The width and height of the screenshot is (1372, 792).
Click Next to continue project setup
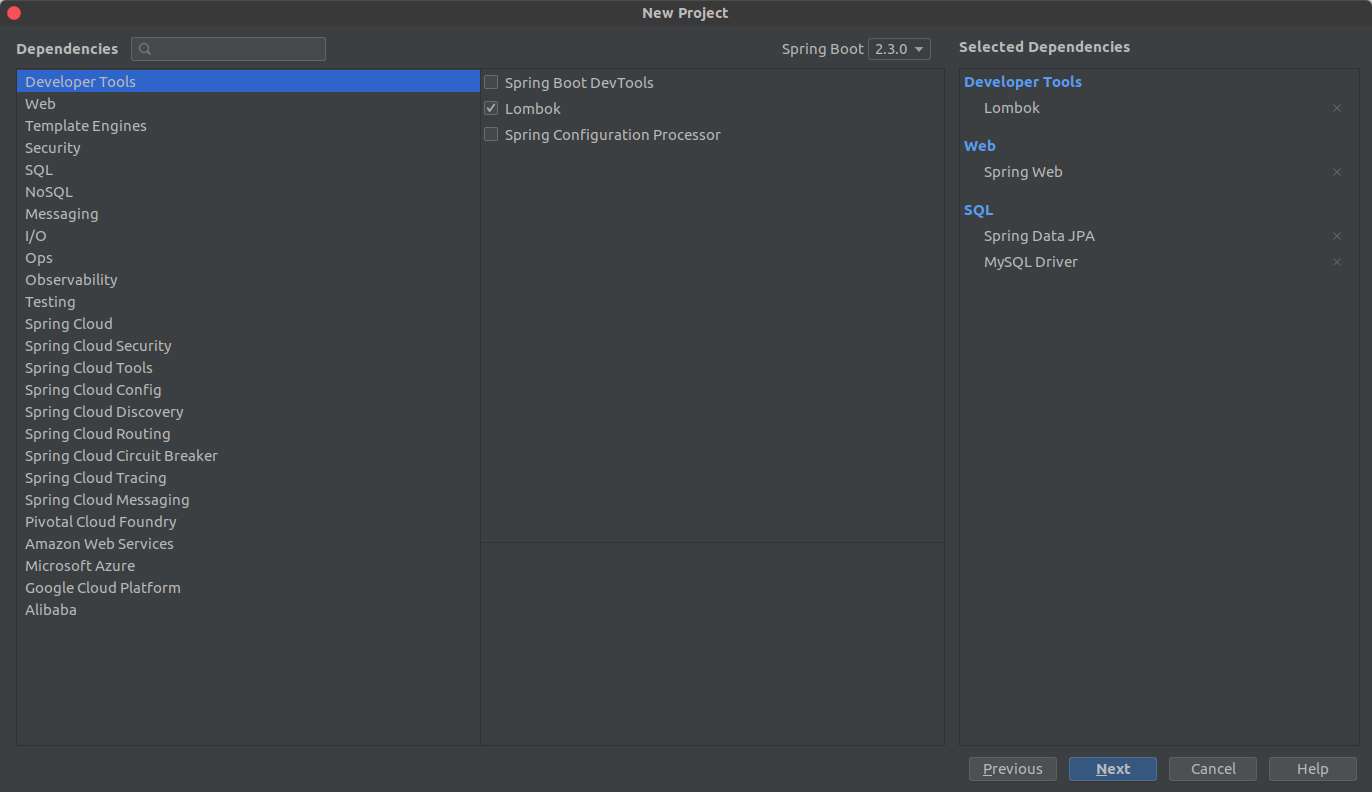click(1113, 769)
